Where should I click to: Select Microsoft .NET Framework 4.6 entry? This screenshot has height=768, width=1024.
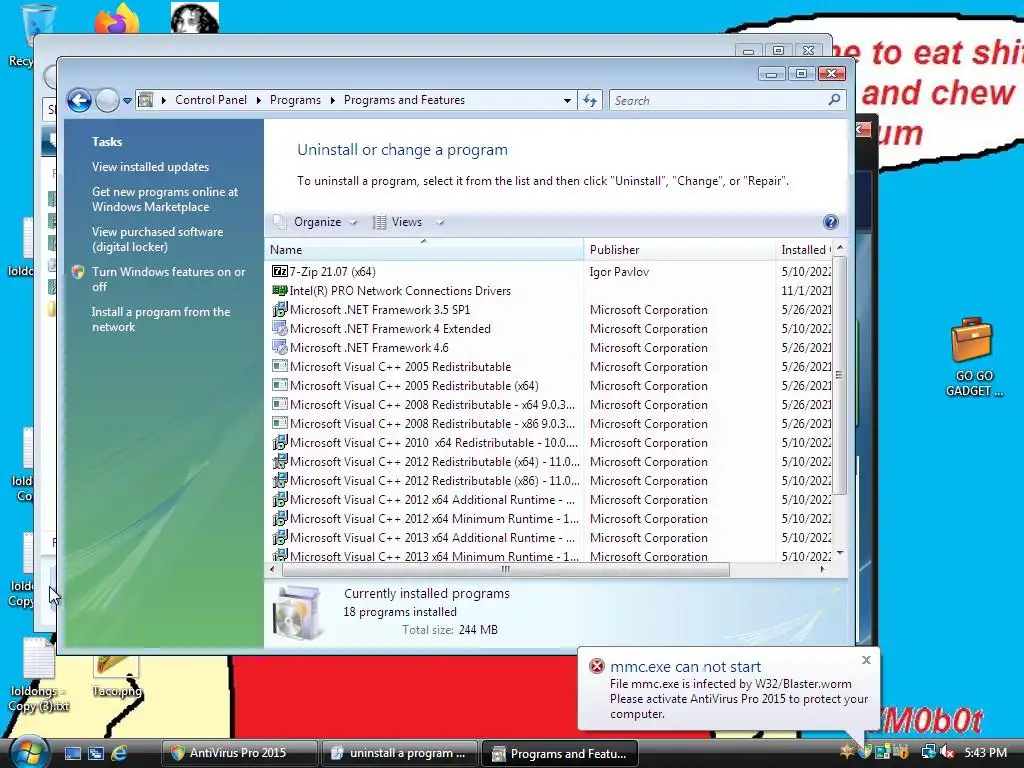pos(369,347)
